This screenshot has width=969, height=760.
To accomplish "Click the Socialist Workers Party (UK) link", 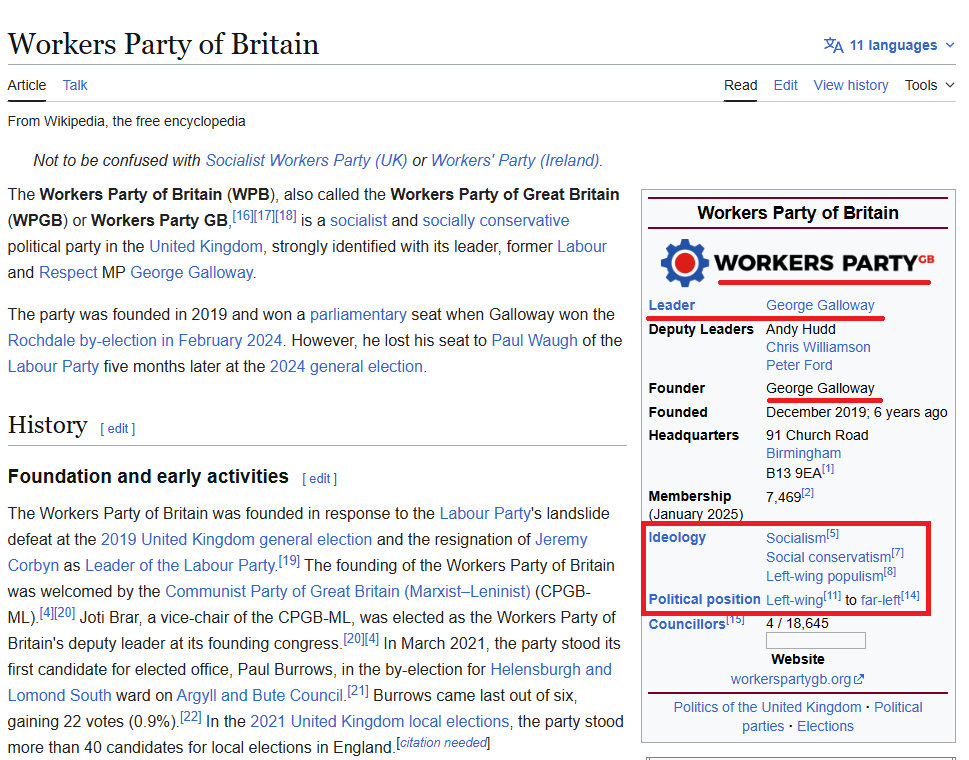I will [x=306, y=160].
